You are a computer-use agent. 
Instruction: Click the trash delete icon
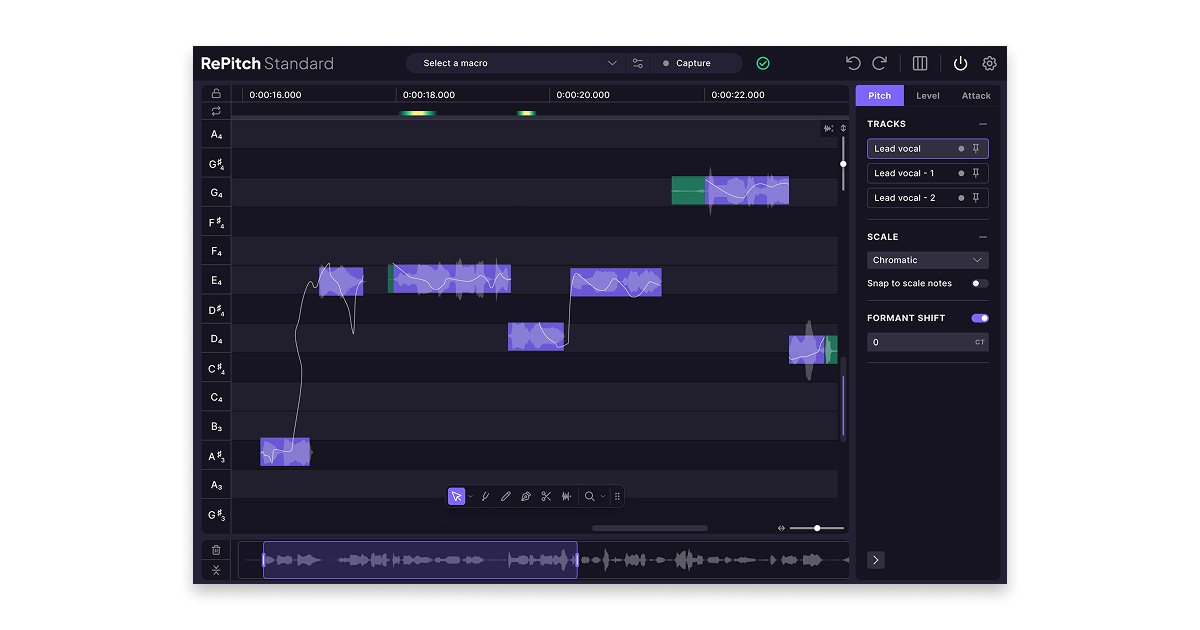[216, 550]
